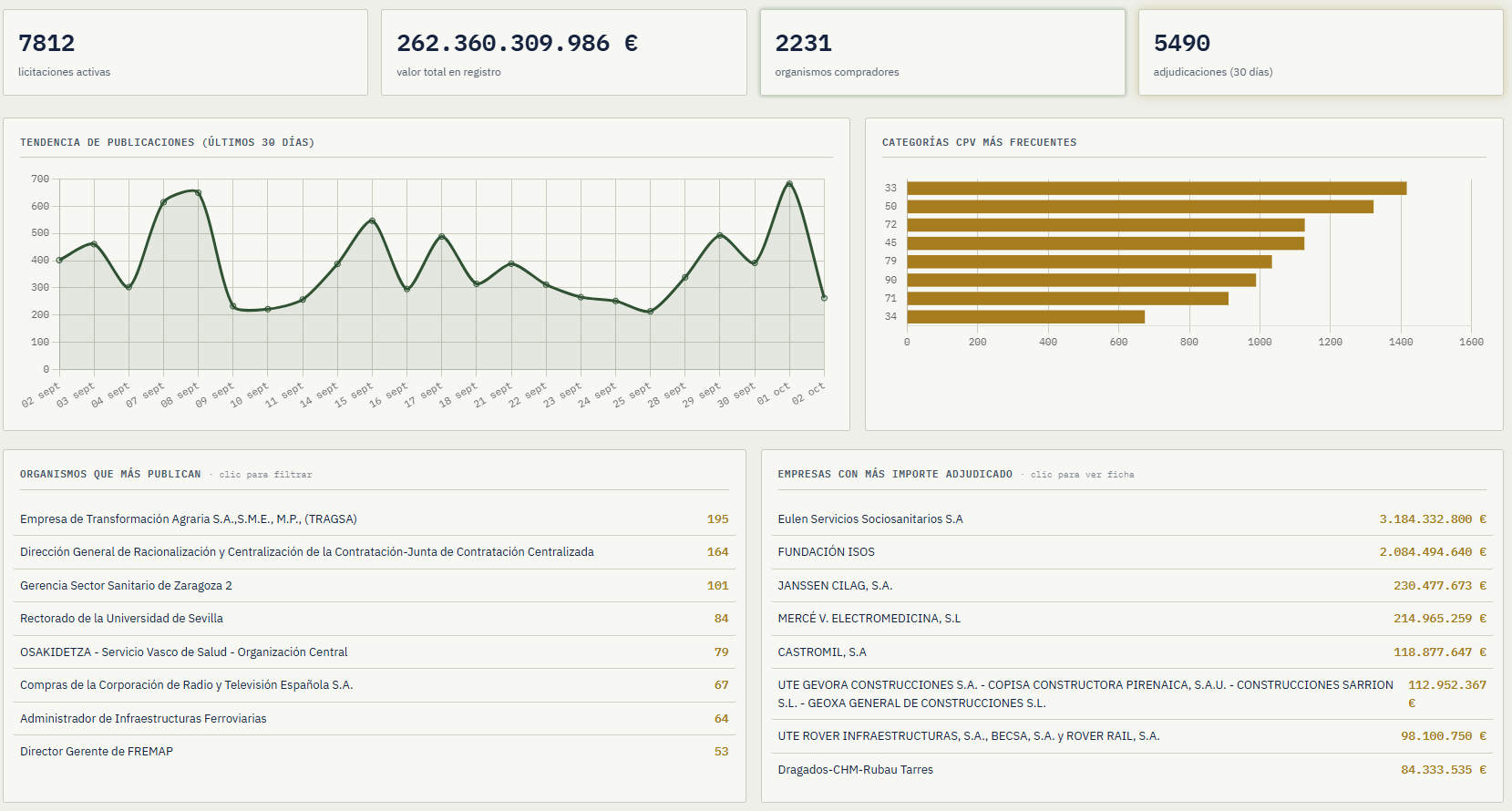
Task: Select OSAKIDETZA Servicio Vasco de Salud row
Action: click(x=375, y=652)
